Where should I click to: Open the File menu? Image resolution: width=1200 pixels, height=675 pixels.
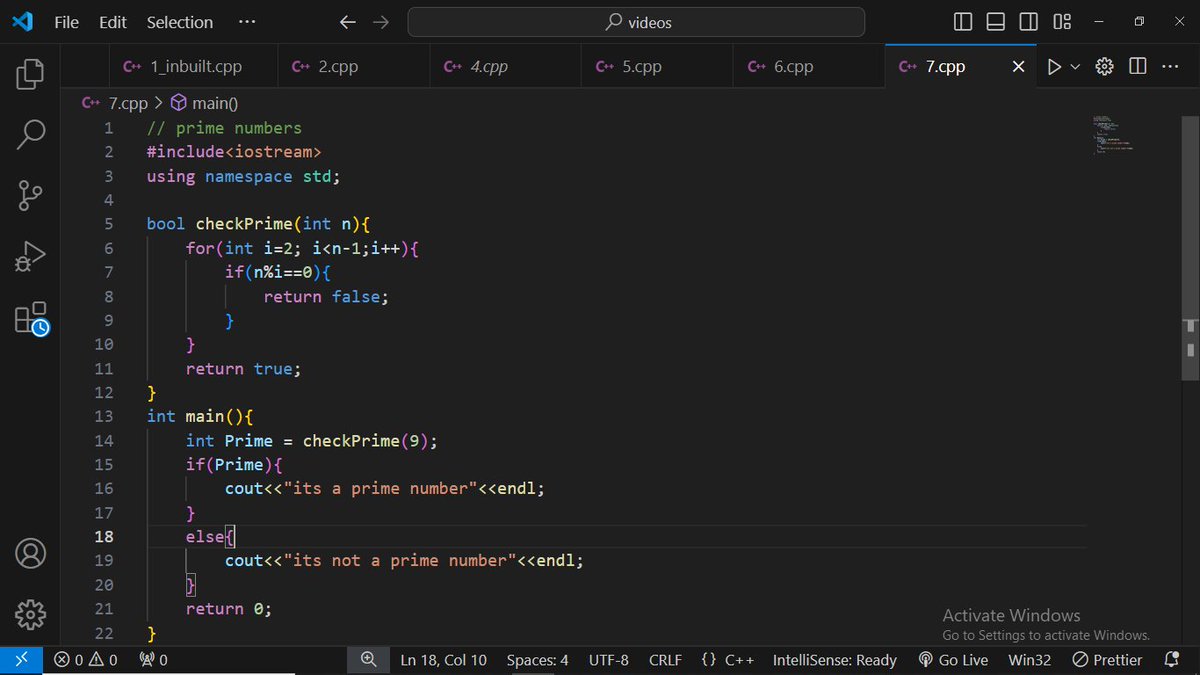(x=66, y=22)
